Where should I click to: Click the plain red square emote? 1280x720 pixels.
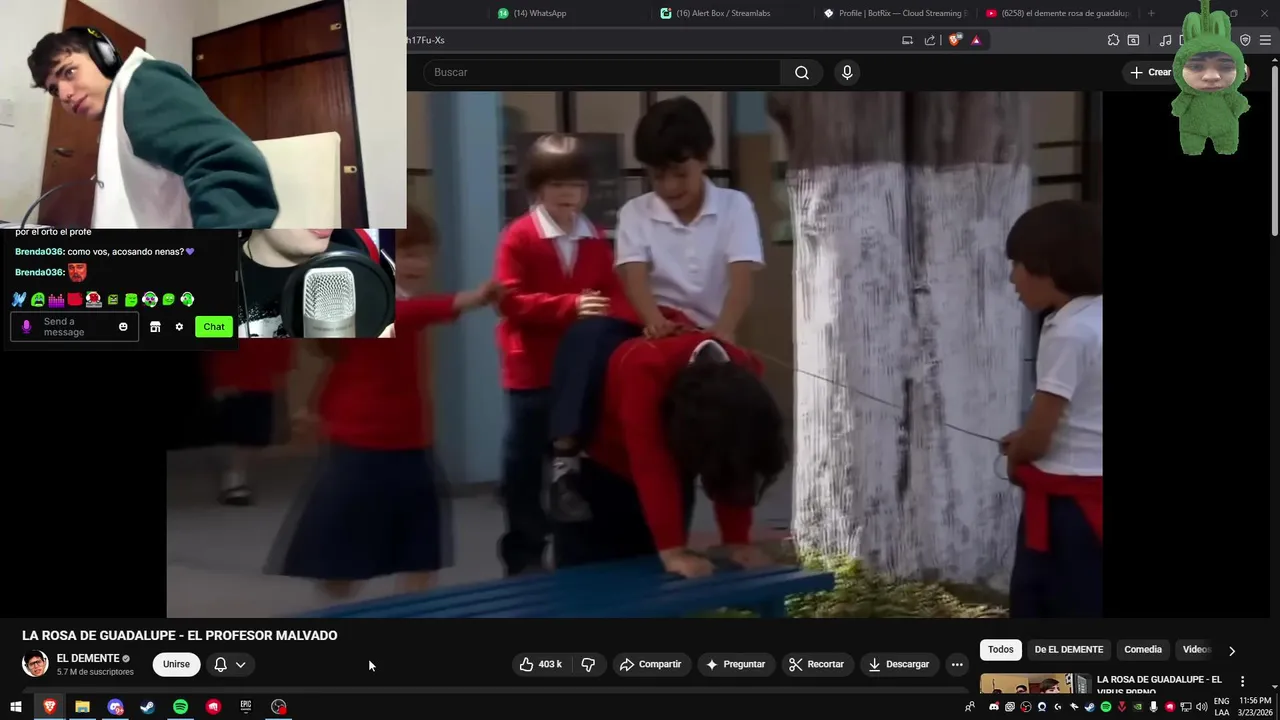(74, 299)
